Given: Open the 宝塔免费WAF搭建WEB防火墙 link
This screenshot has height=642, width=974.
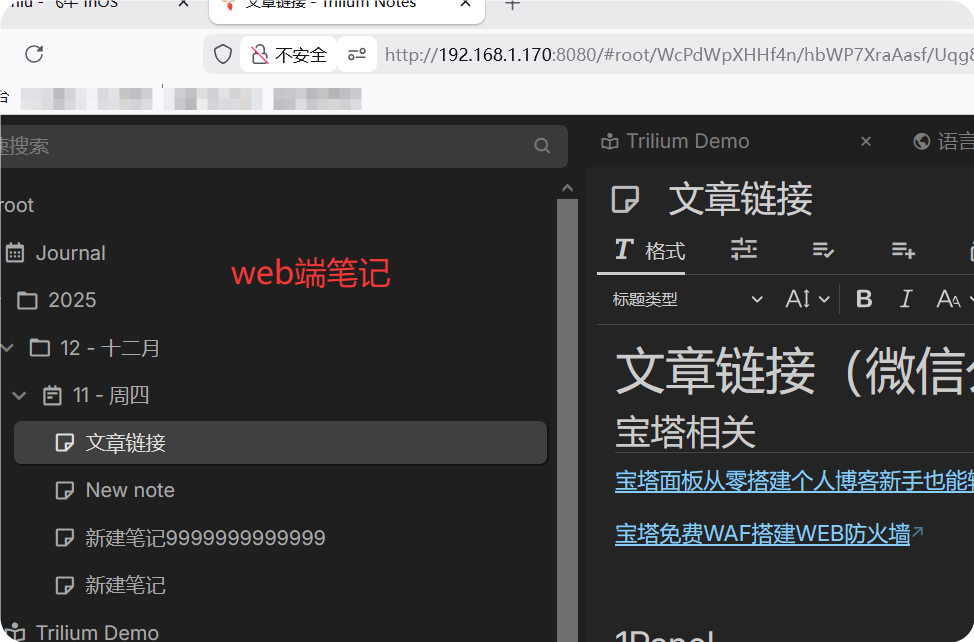Looking at the screenshot, I should click(761, 534).
